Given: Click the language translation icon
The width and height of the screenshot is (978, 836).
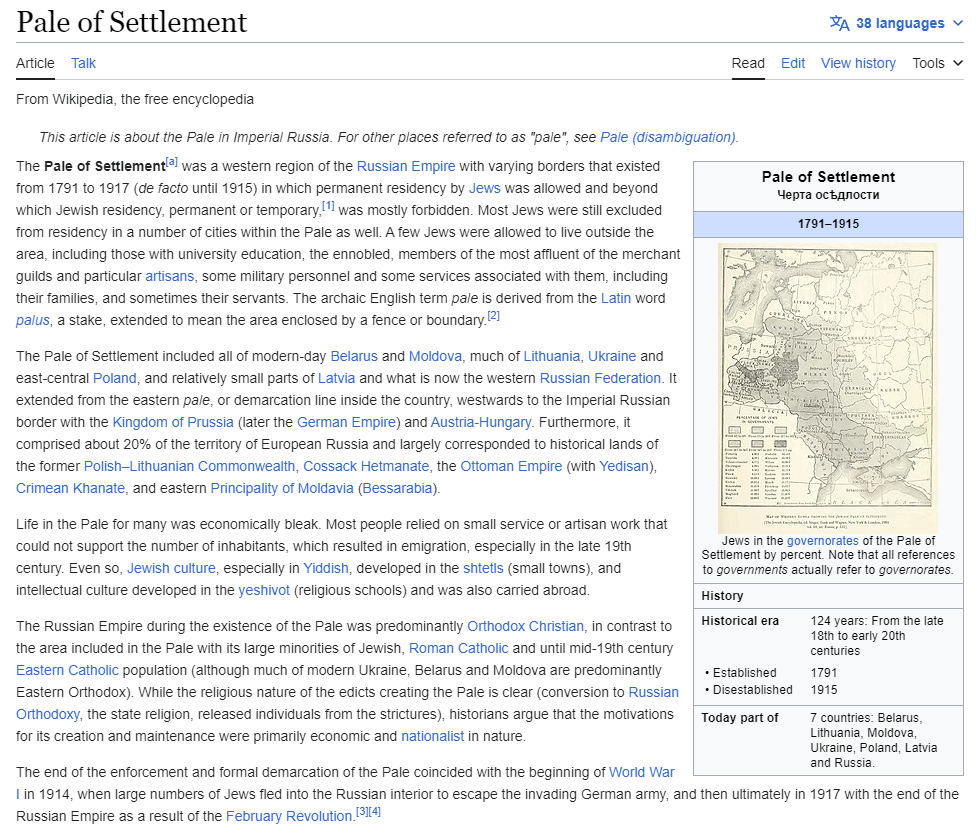Looking at the screenshot, I should click(839, 23).
